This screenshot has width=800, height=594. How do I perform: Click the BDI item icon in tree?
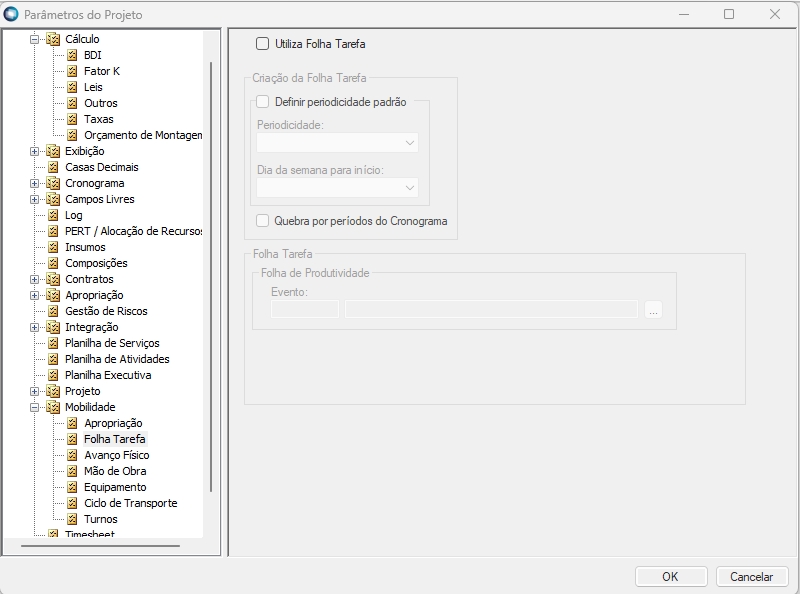pyautogui.click(x=72, y=55)
